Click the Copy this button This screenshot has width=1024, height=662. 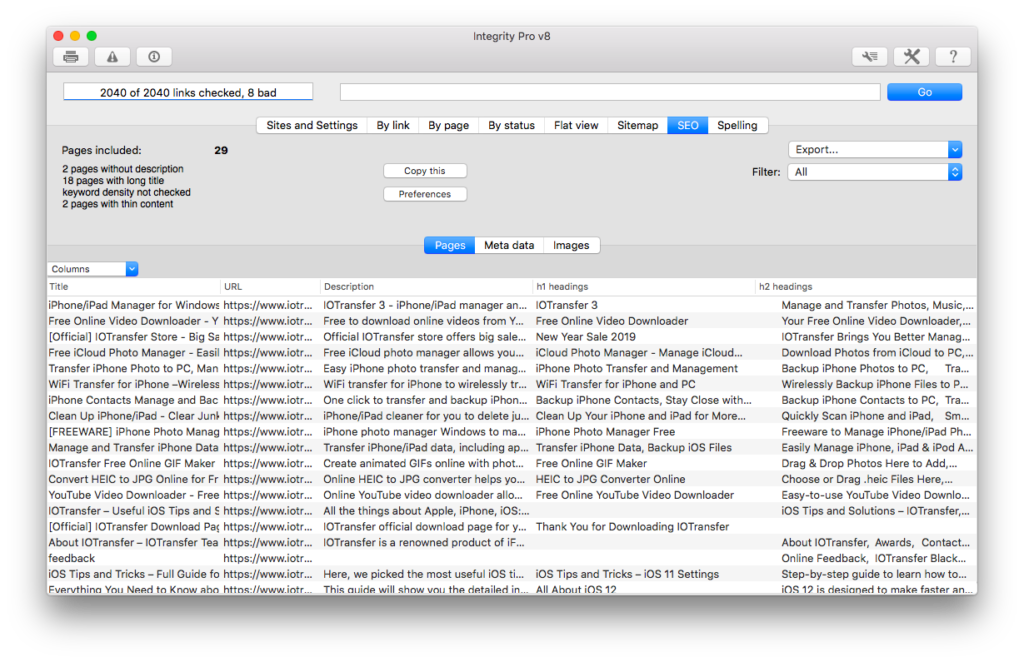point(425,171)
